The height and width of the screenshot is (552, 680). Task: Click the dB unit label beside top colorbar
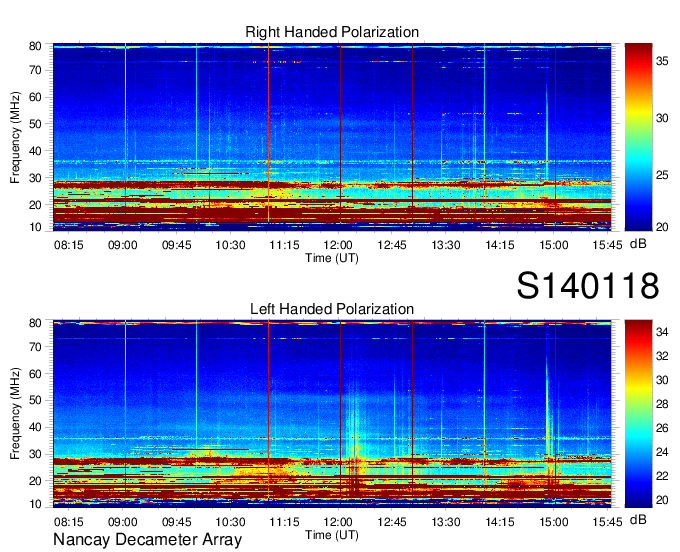638,244
